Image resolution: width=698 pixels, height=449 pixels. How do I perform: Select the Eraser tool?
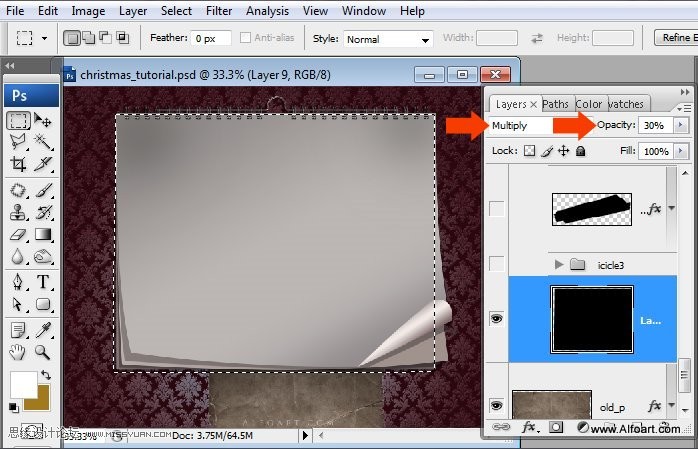pos(18,235)
